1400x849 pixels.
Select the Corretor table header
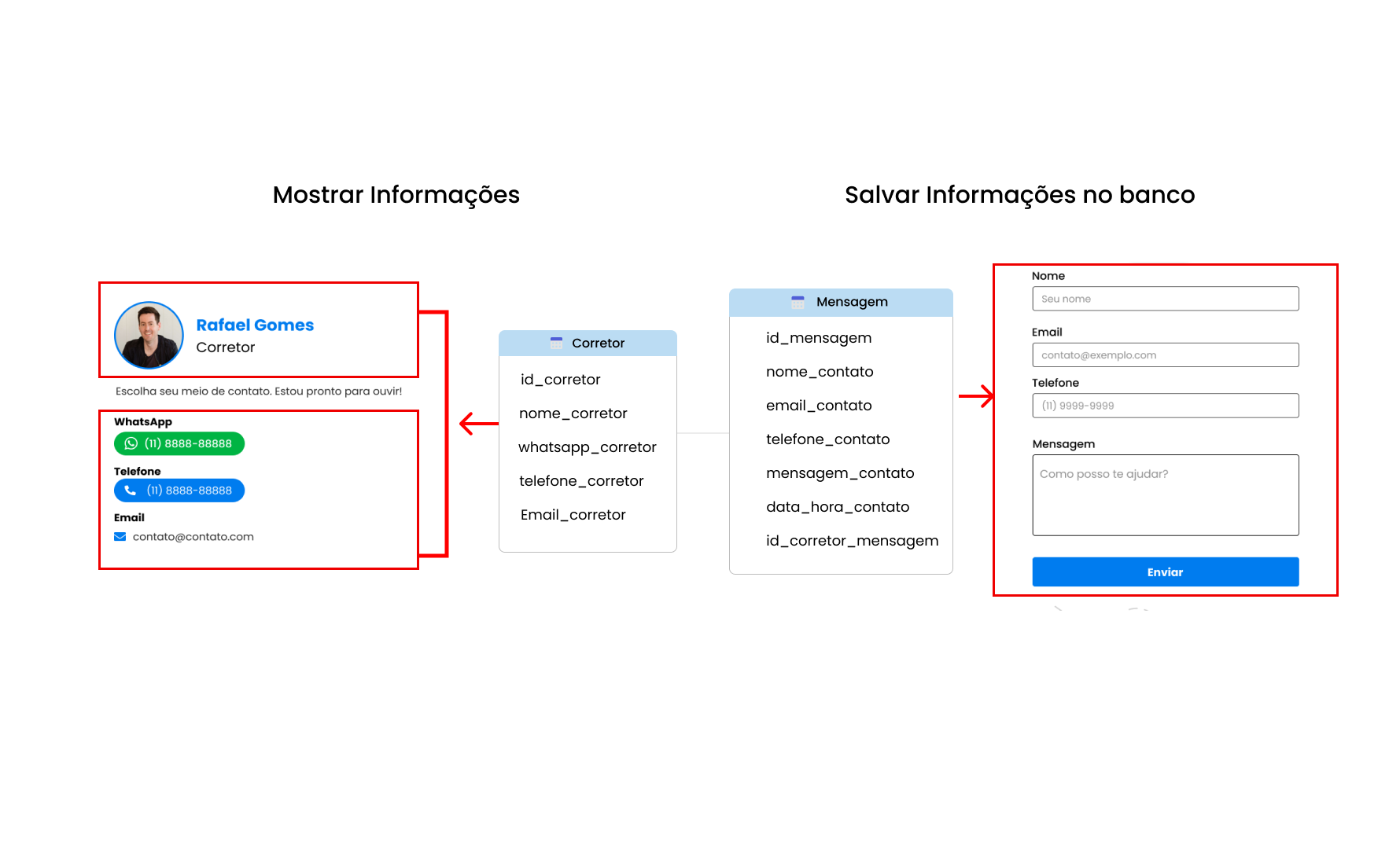point(588,343)
